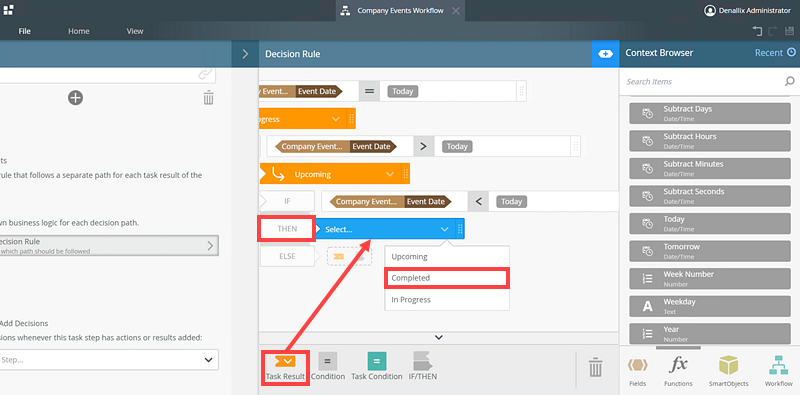The width and height of the screenshot is (800, 395).
Task: Collapse panel with the right chevron
Action: [x=245, y=54]
